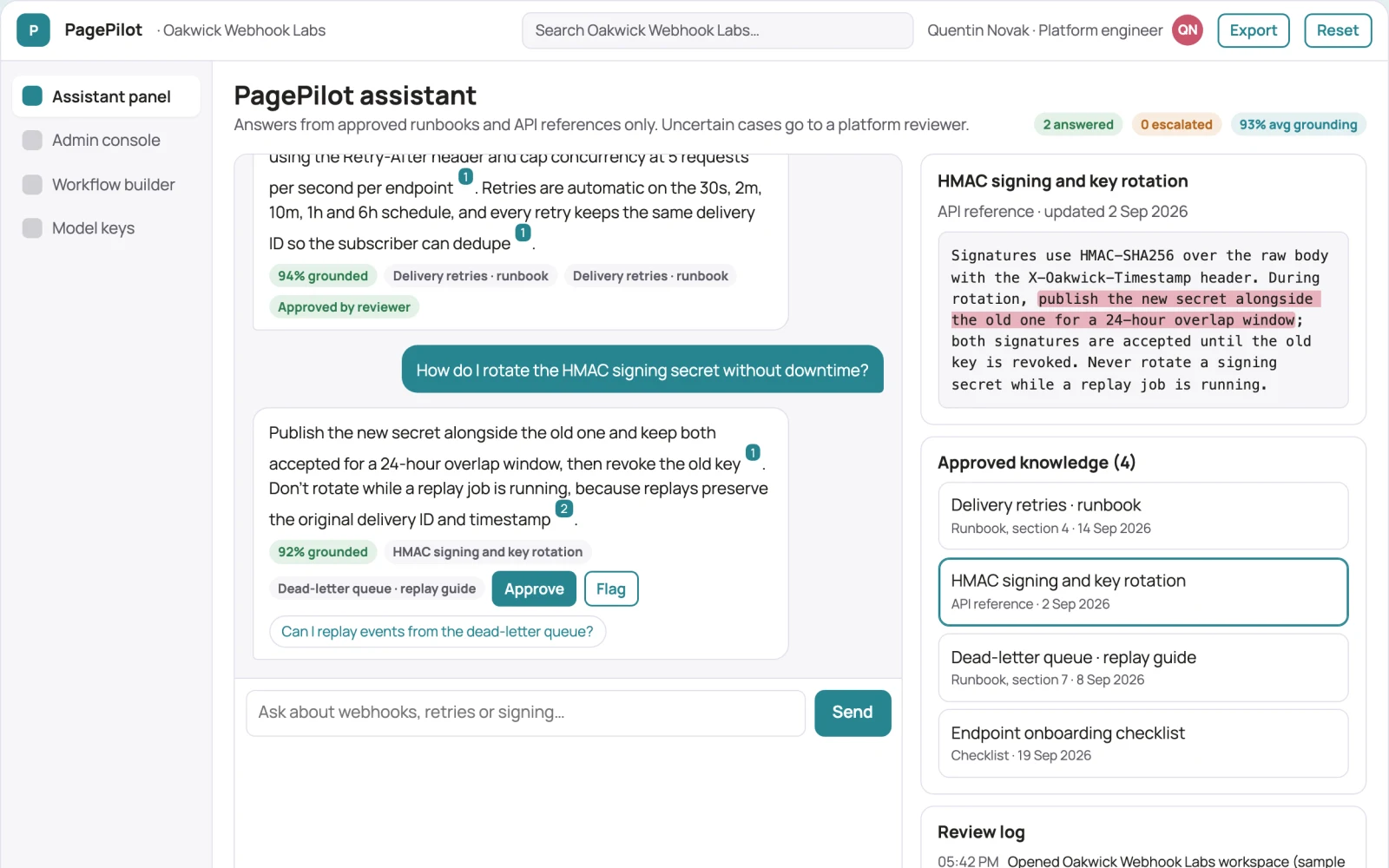The height and width of the screenshot is (868, 1389).
Task: Go to Workflow builder
Action: (106, 184)
